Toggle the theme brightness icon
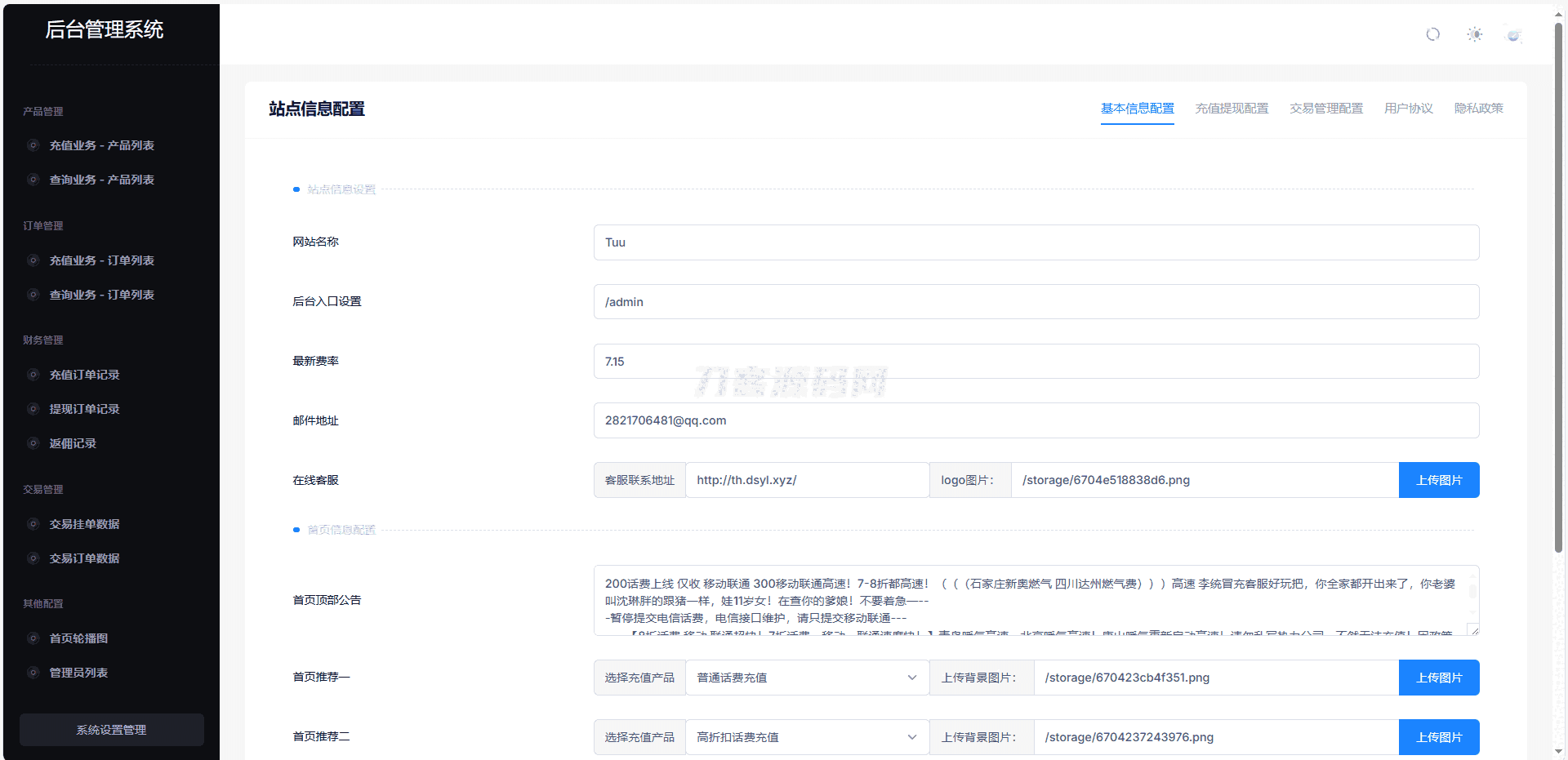 [1475, 34]
